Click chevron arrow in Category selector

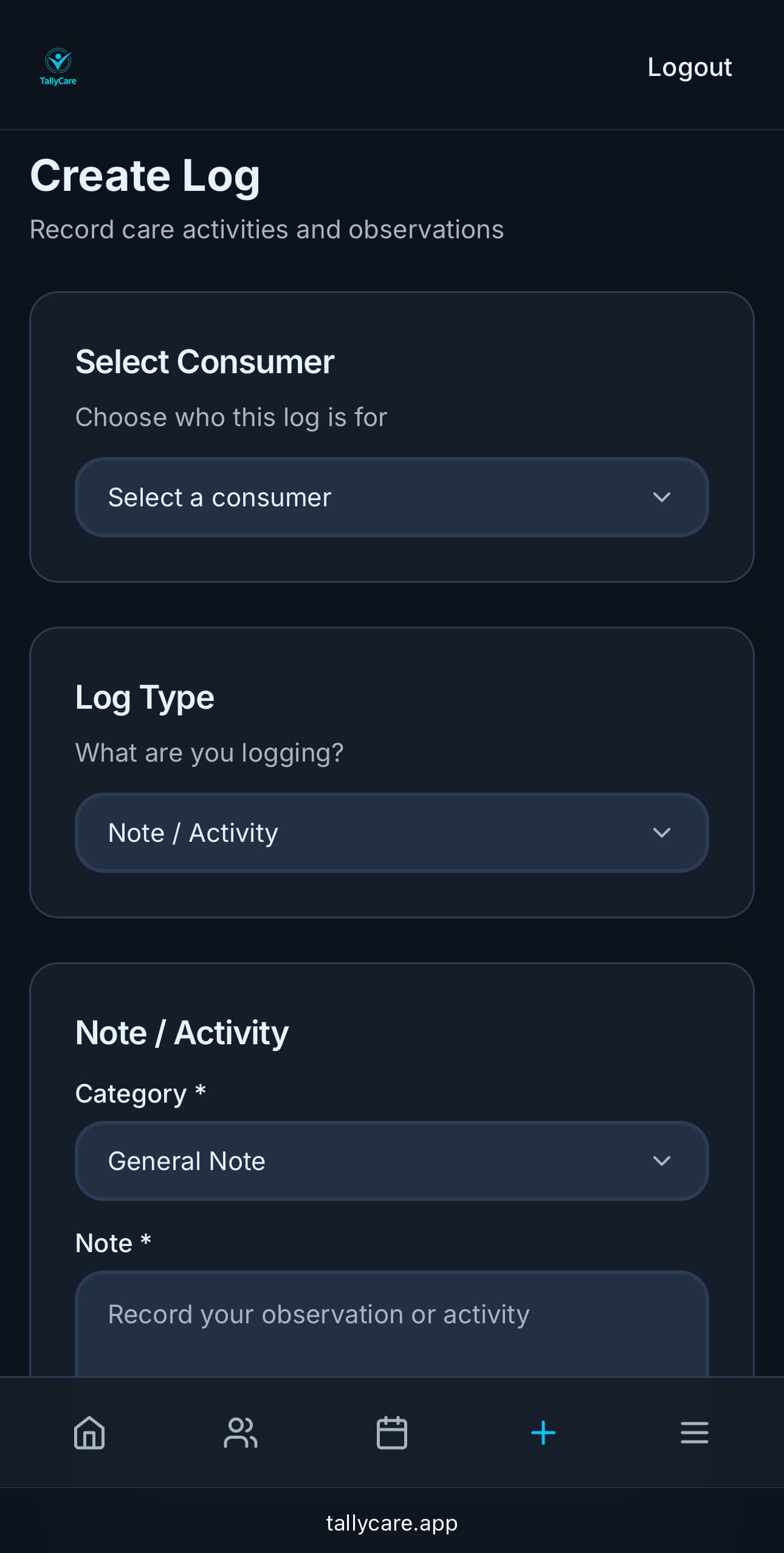pyautogui.click(x=661, y=1161)
